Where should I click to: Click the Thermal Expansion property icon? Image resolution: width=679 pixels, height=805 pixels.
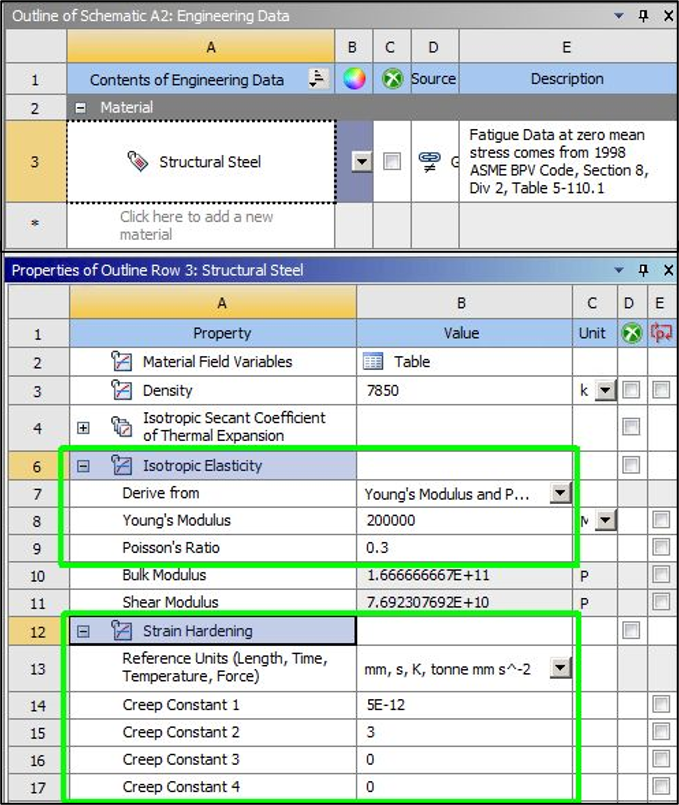point(122,427)
